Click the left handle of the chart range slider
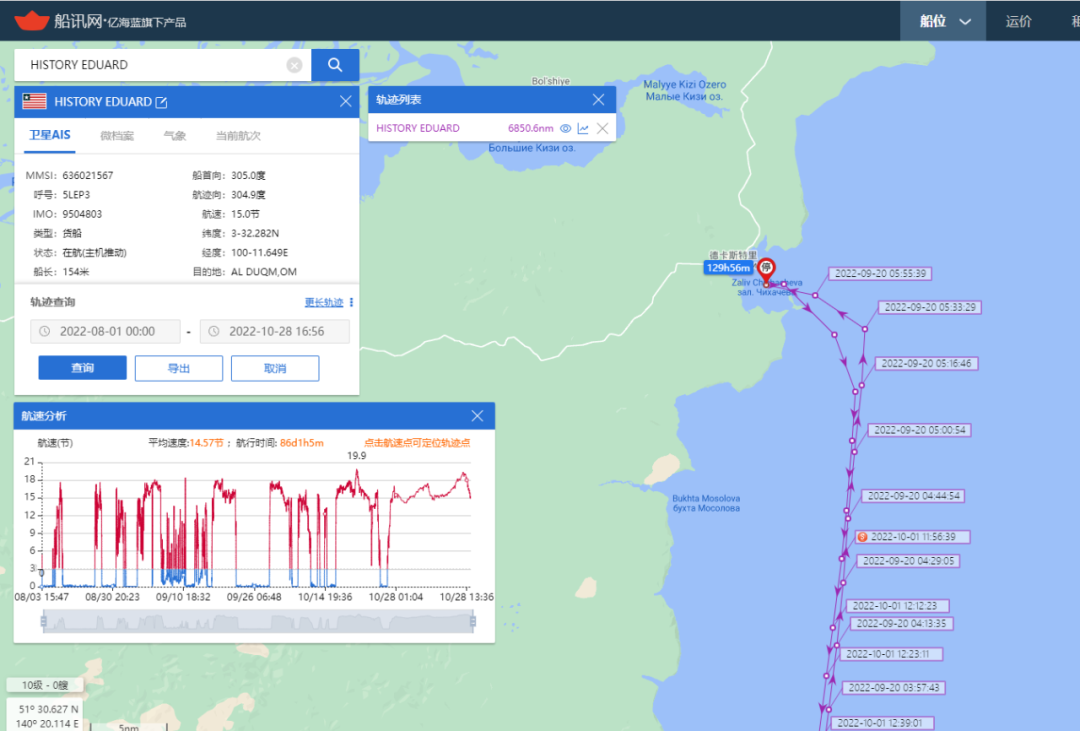 [43, 622]
